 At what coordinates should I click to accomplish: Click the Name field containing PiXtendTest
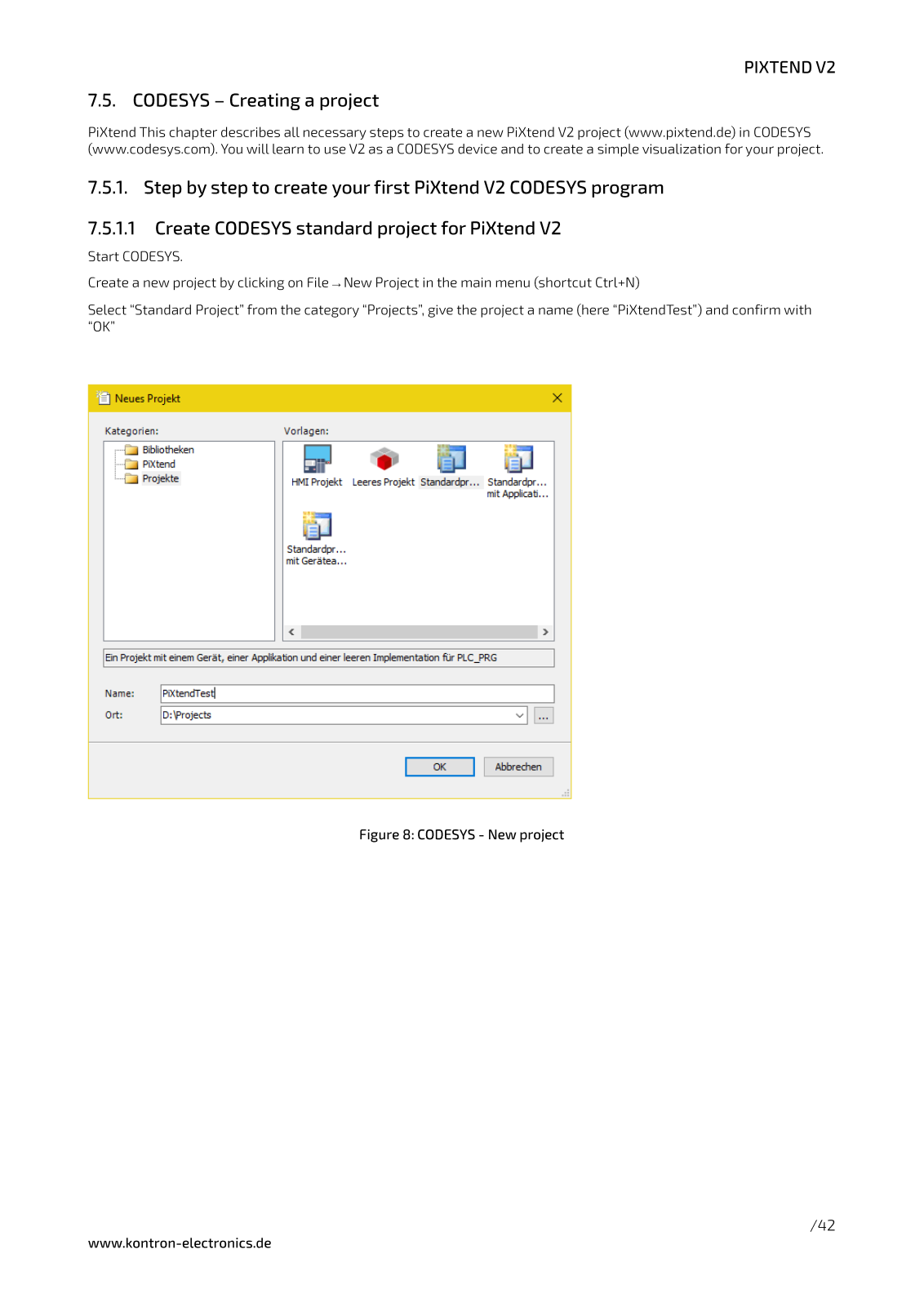tap(358, 693)
